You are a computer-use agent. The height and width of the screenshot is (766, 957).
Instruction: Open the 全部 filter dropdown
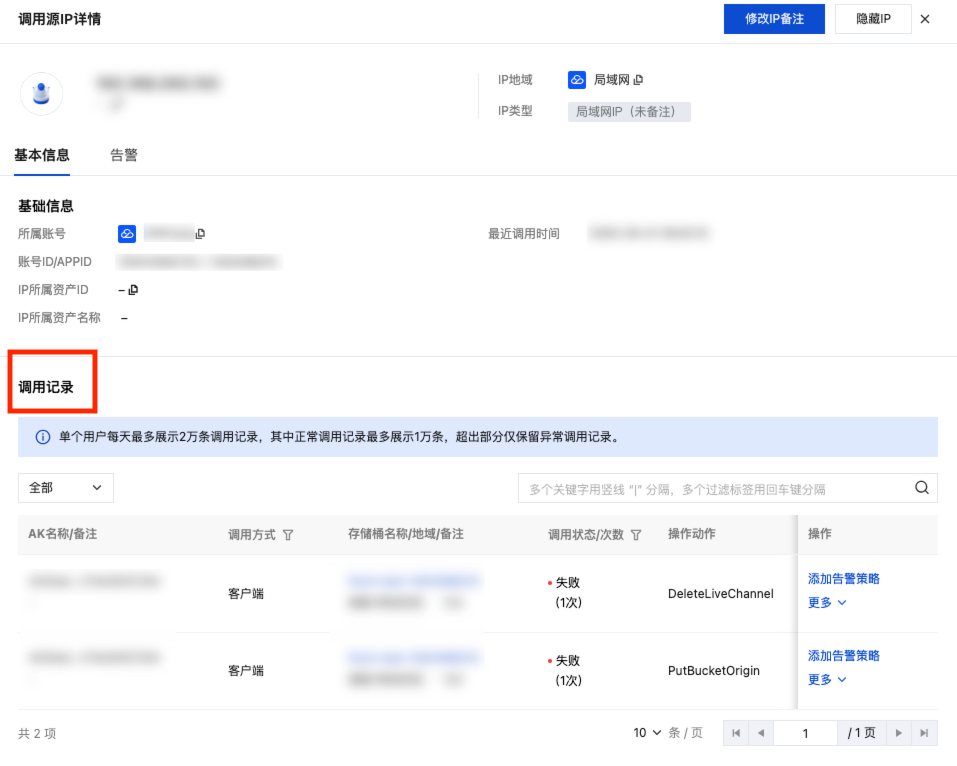(66, 488)
